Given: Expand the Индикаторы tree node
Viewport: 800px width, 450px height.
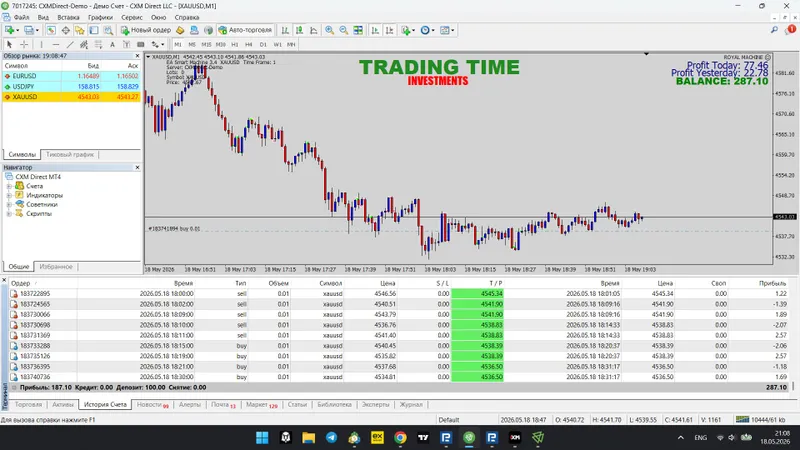Looking at the screenshot, I should pos(9,195).
